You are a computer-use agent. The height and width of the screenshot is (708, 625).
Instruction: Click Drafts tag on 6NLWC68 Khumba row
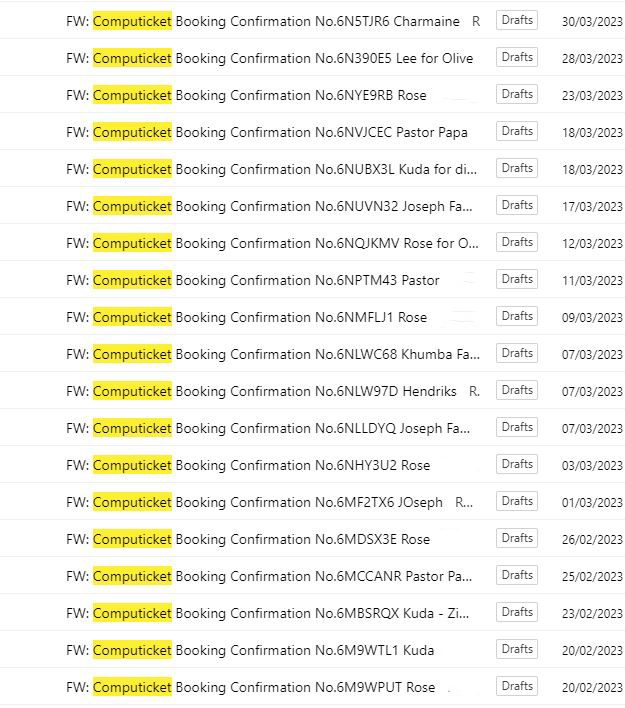tap(517, 354)
